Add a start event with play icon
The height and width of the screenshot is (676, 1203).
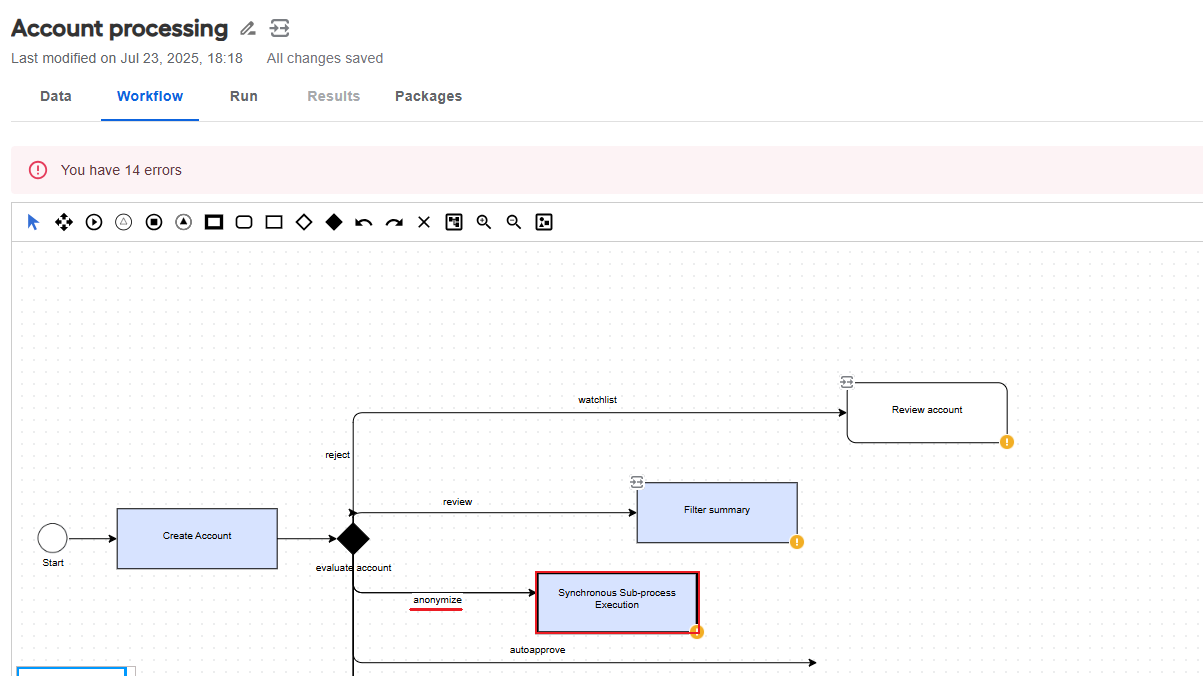click(x=94, y=222)
